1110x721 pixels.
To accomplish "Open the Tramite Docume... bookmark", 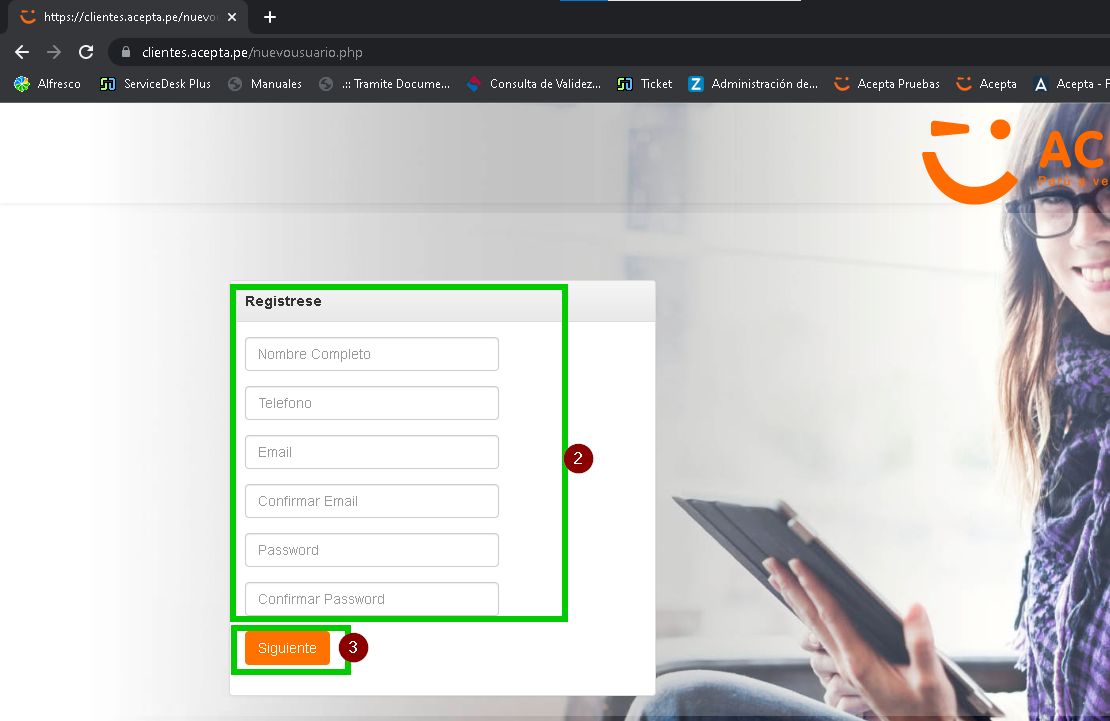I will 384,84.
